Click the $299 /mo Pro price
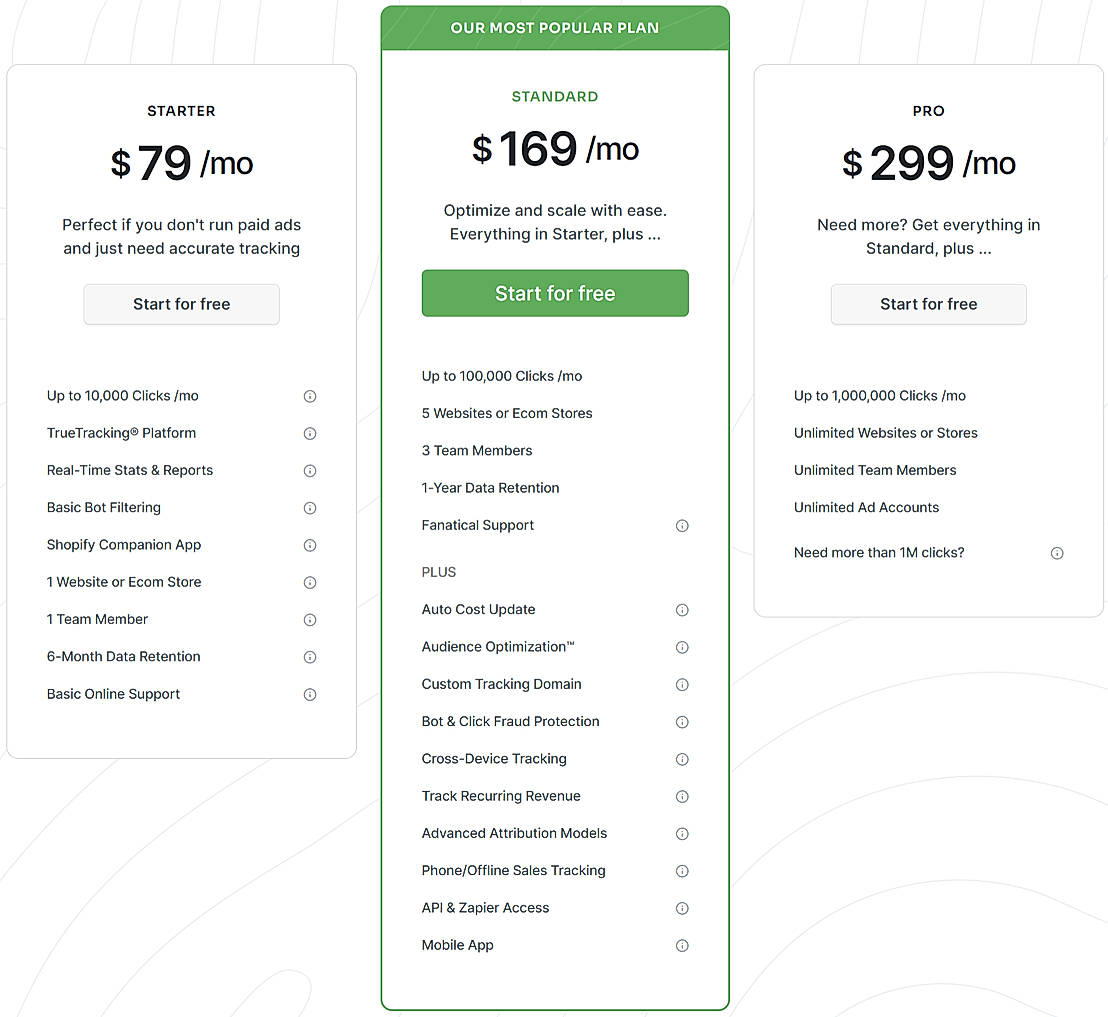This screenshot has height=1017, width=1108. [929, 163]
